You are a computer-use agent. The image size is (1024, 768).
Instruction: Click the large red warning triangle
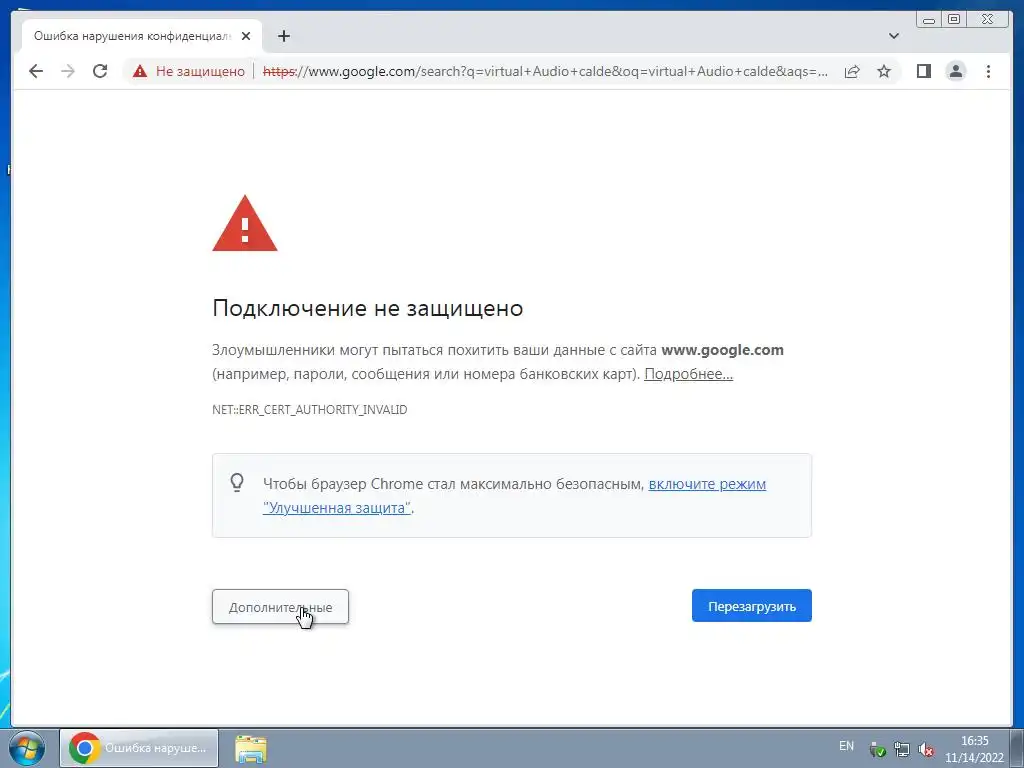coord(245,223)
